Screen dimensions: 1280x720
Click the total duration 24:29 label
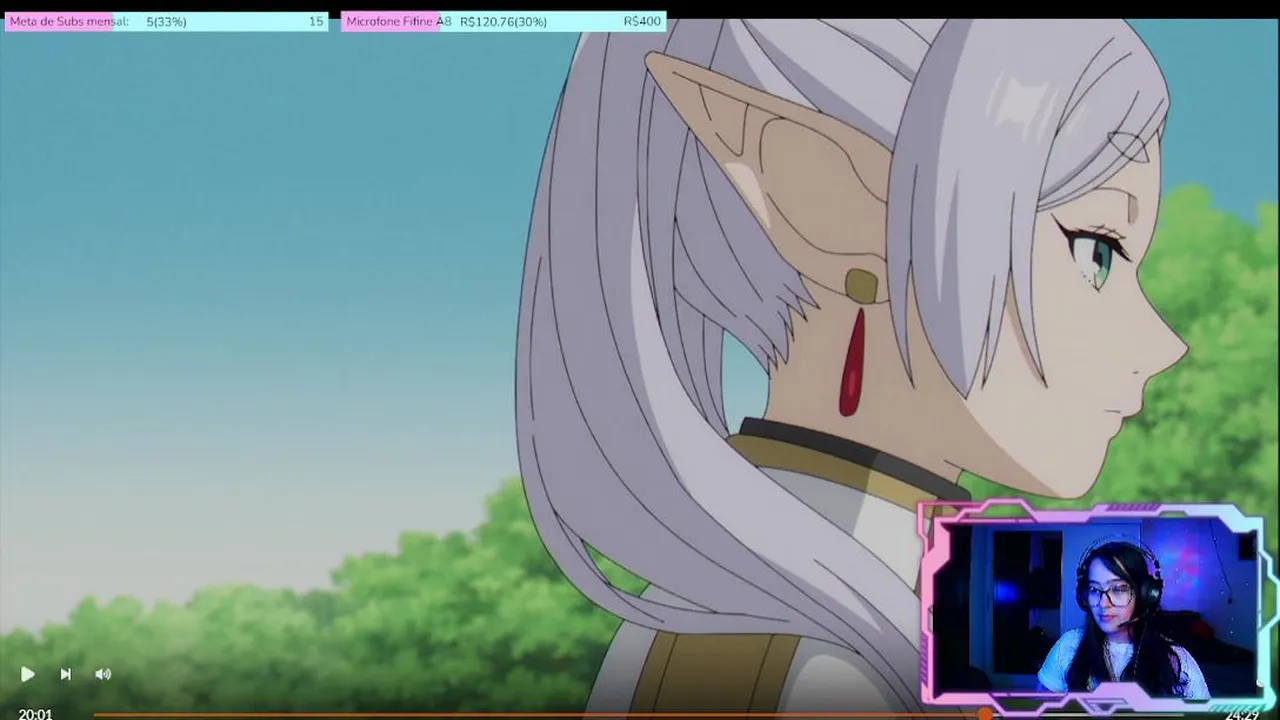[x=1242, y=714]
